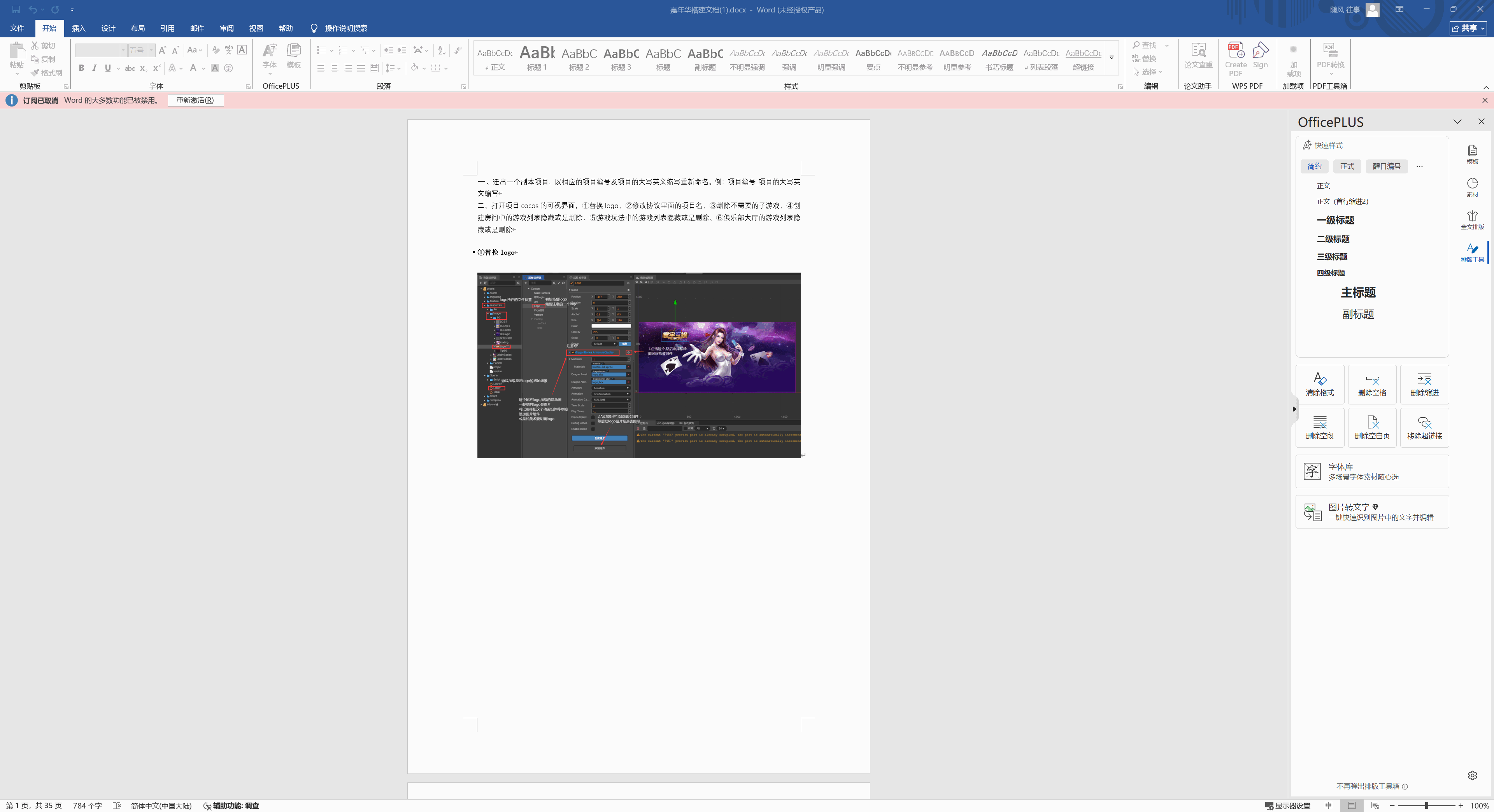Image resolution: width=1494 pixels, height=812 pixels.
Task: Click the 删除空格 remove spaces icon
Action: 1371,384
